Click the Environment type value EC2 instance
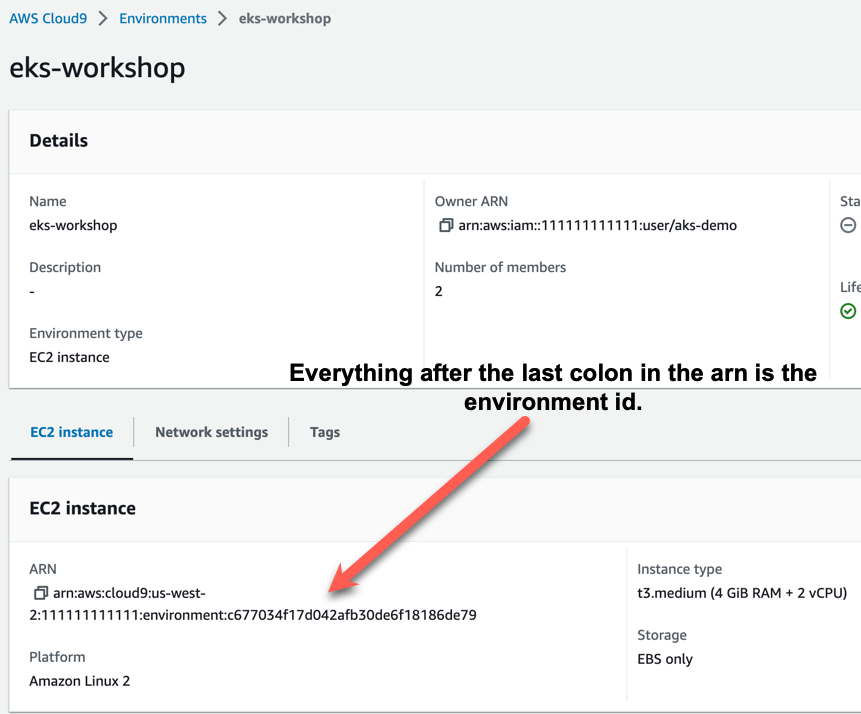 [x=69, y=357]
